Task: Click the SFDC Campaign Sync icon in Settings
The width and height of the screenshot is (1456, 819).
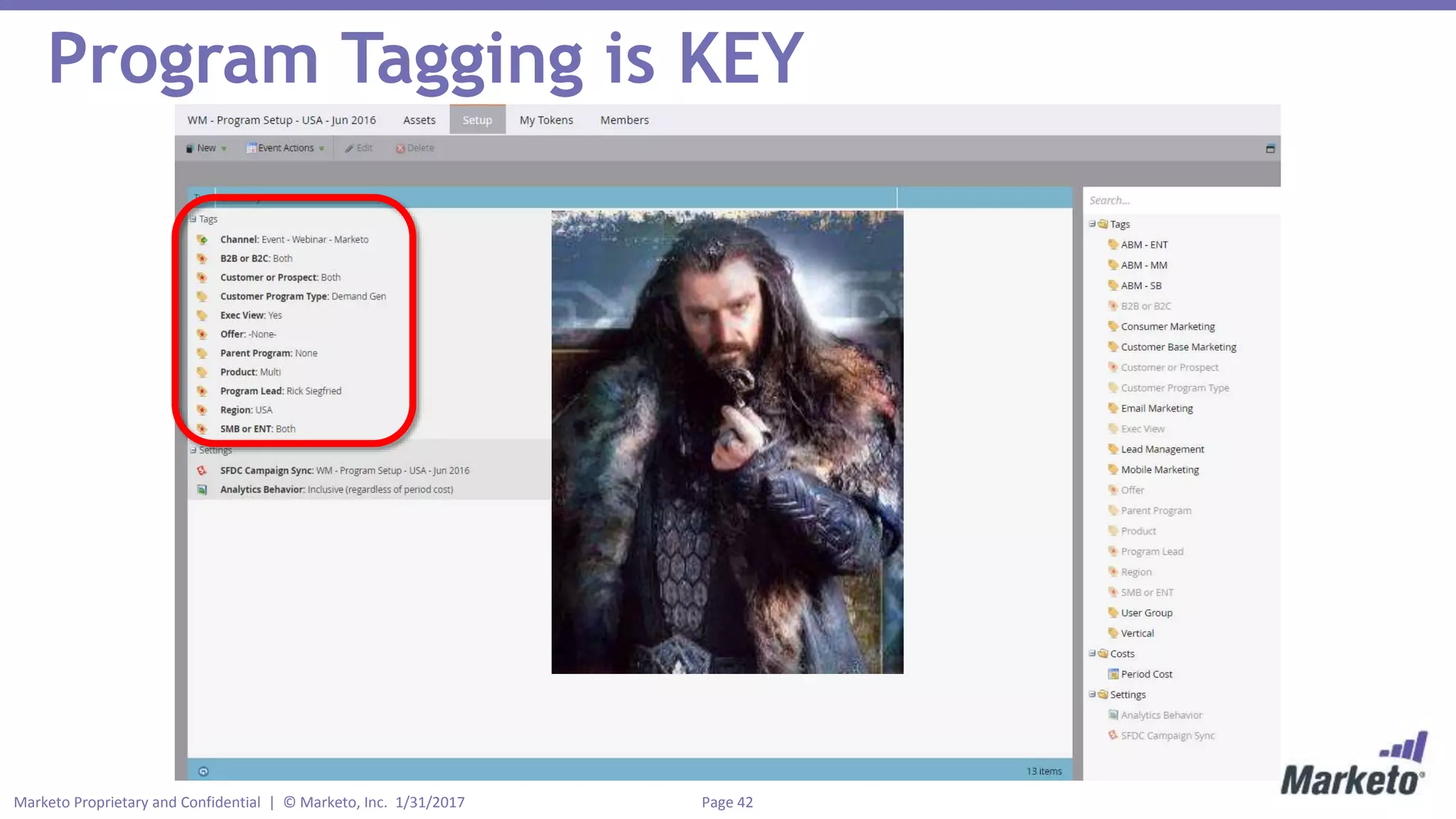Action: [202, 471]
